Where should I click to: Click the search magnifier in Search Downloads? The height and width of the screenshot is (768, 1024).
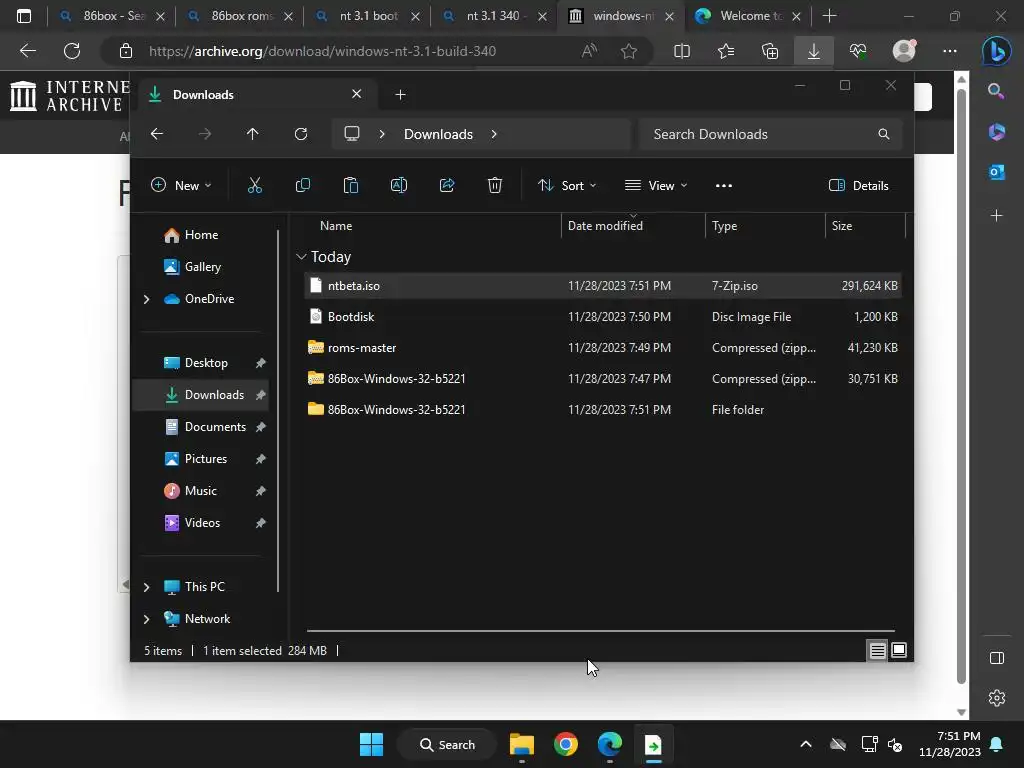click(884, 134)
